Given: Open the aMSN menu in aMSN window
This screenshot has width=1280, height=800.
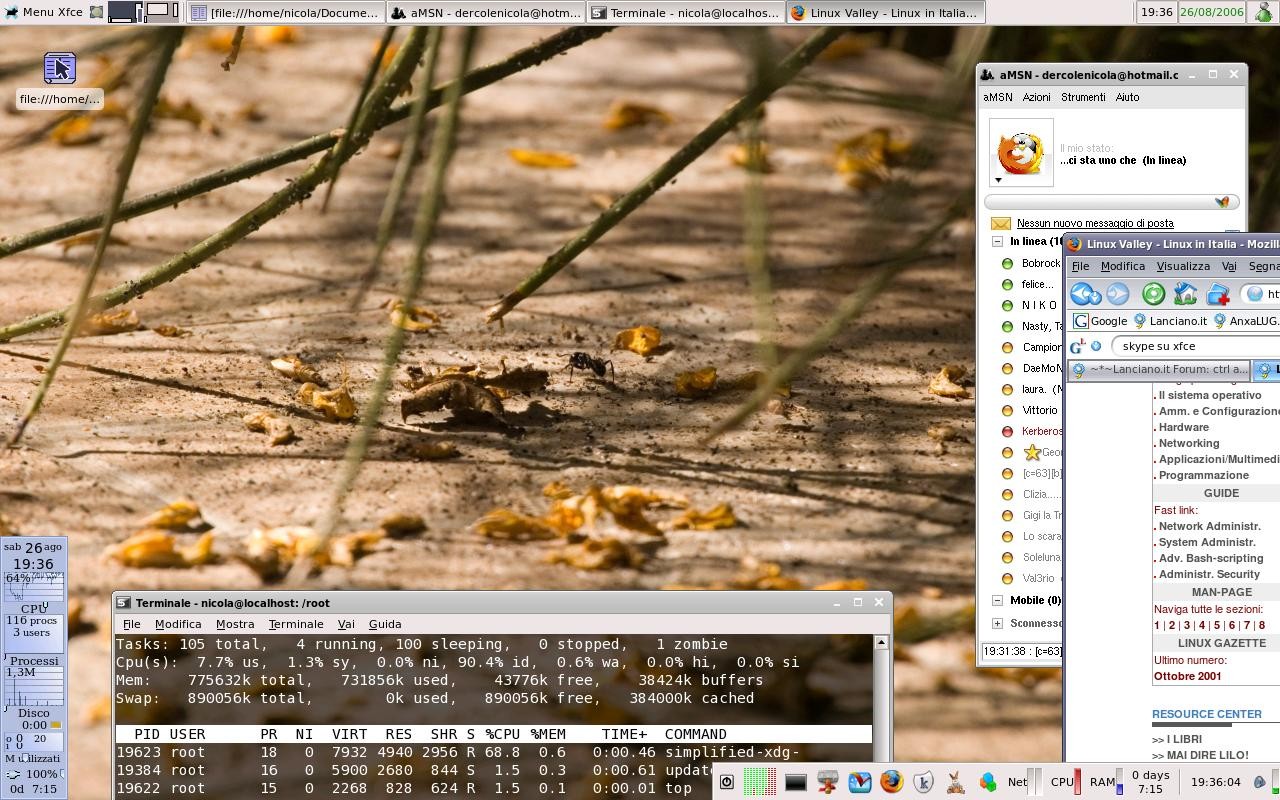Looking at the screenshot, I should pos(997,97).
